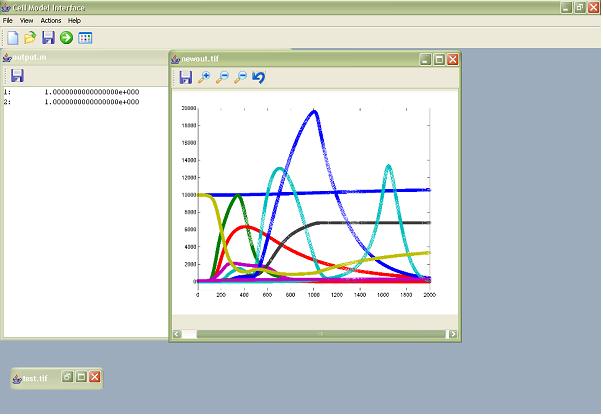Click the table grid icon in main toolbar
The height and width of the screenshot is (416, 603).
[85, 38]
